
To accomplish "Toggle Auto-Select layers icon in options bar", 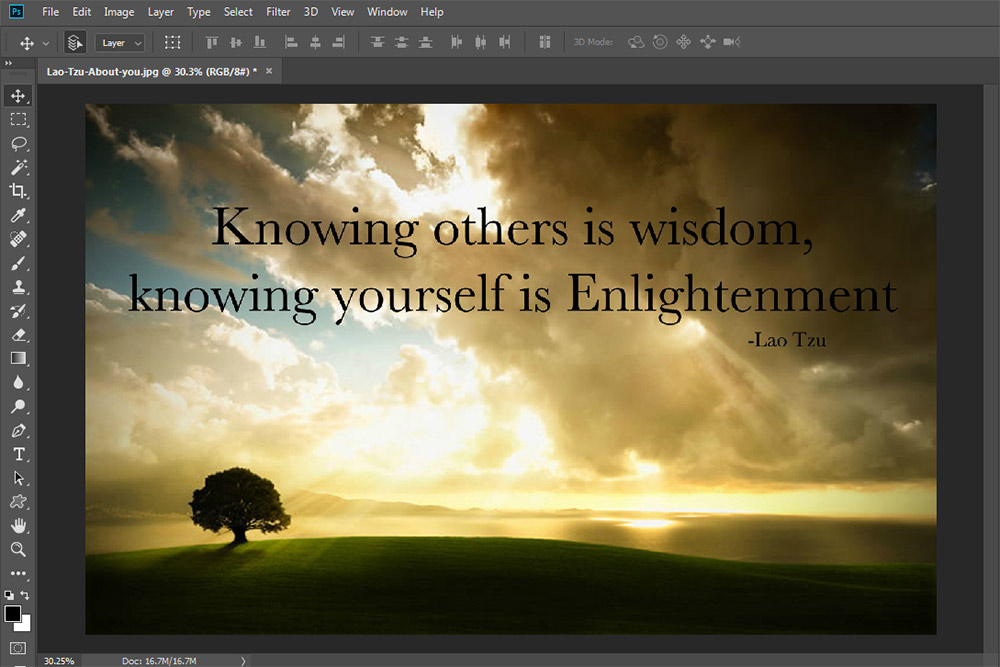I will pyautogui.click(x=75, y=43).
